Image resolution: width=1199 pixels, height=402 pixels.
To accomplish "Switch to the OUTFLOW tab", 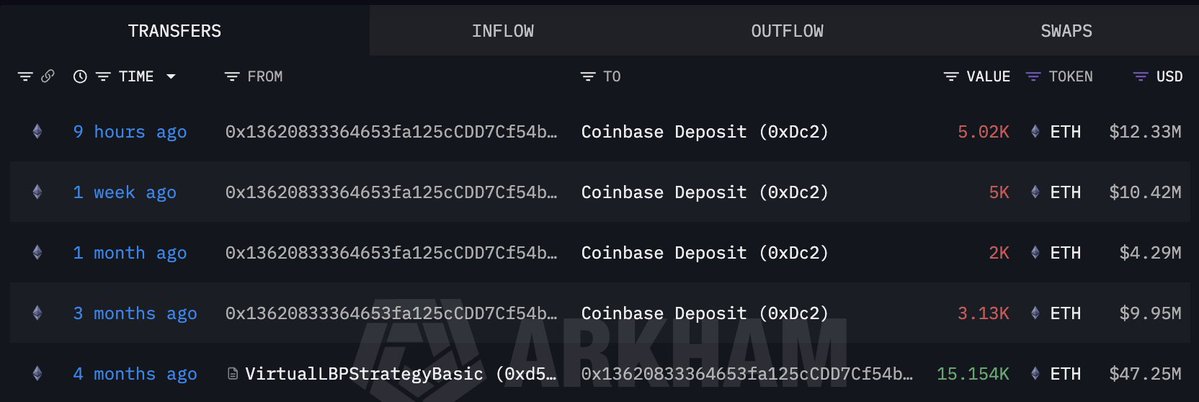I will pyautogui.click(x=787, y=31).
